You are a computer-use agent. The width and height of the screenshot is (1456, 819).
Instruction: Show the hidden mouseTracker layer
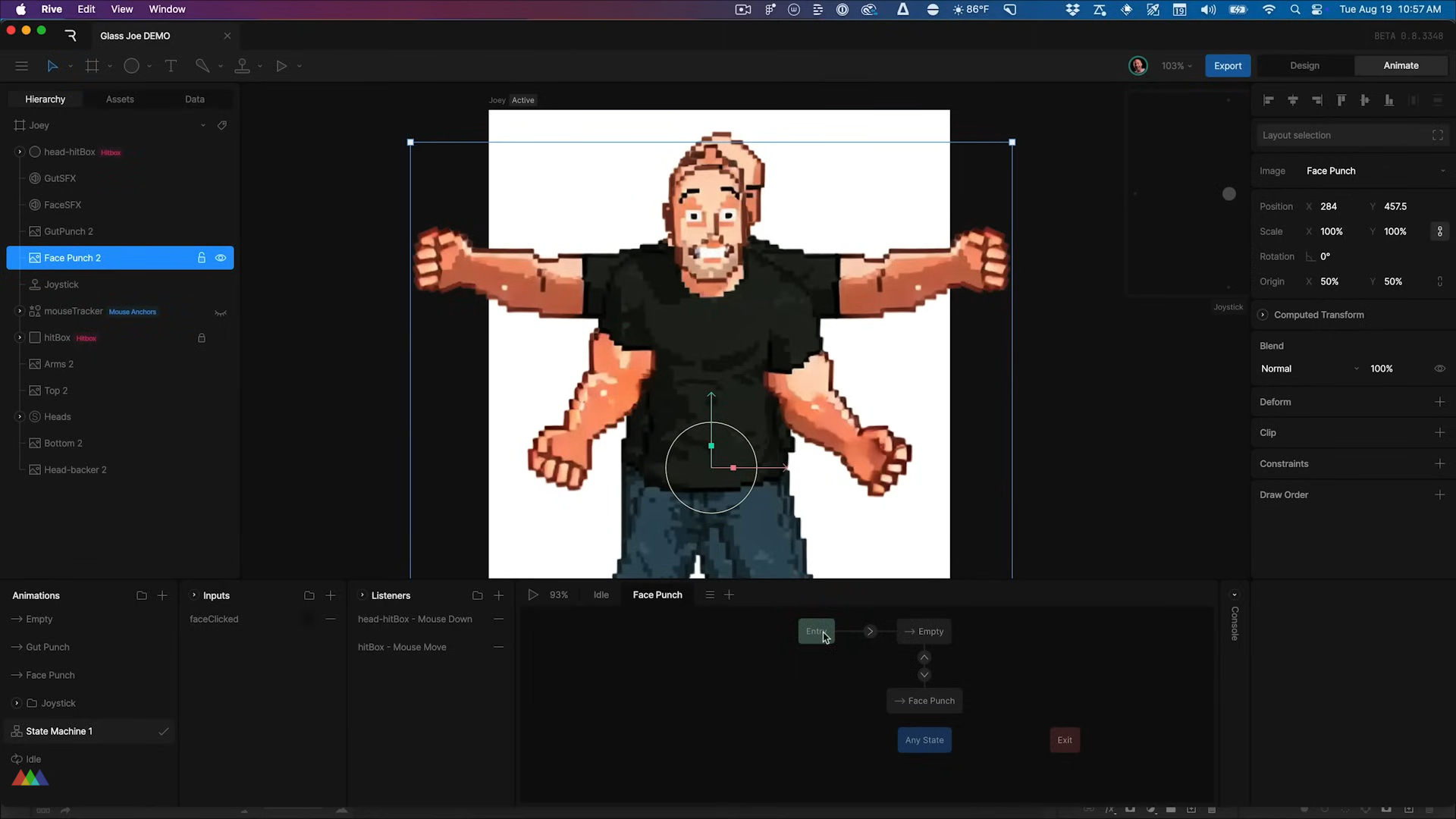click(x=221, y=312)
